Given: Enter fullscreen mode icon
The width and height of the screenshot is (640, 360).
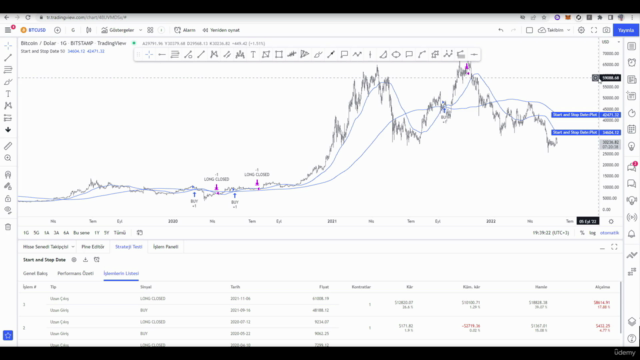Looking at the screenshot, I should click(x=594, y=30).
